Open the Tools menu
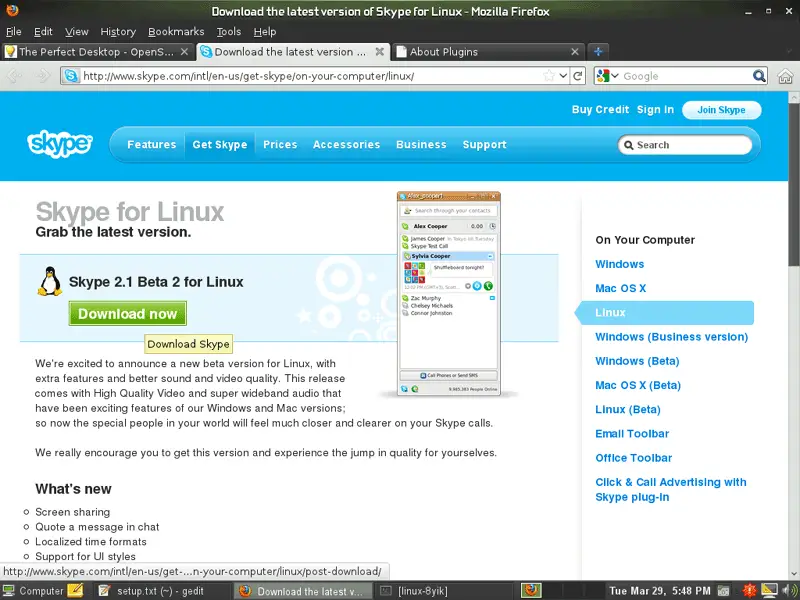The height and width of the screenshot is (600, 800). pos(229,32)
